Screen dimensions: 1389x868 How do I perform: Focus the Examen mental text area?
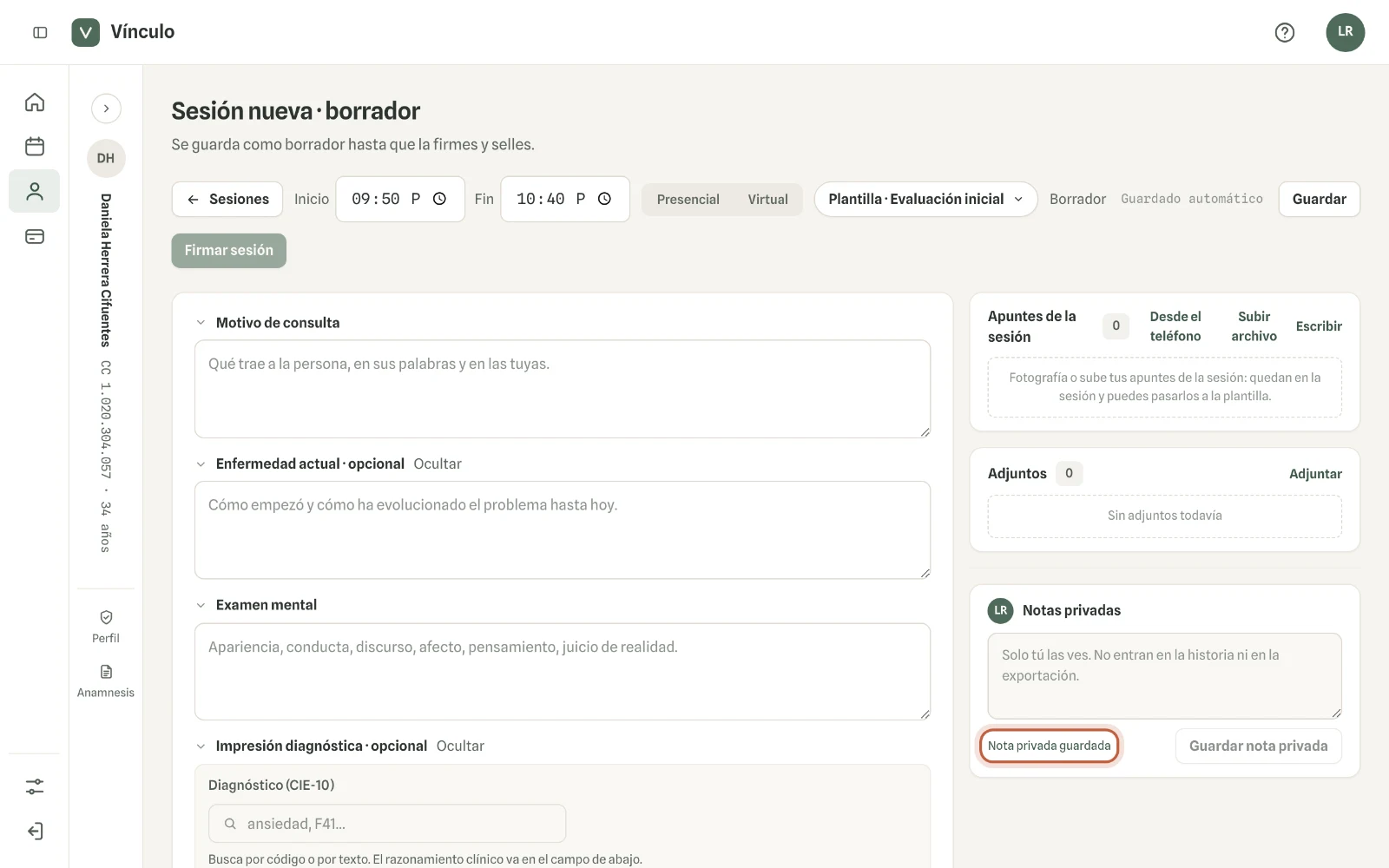tap(563, 672)
